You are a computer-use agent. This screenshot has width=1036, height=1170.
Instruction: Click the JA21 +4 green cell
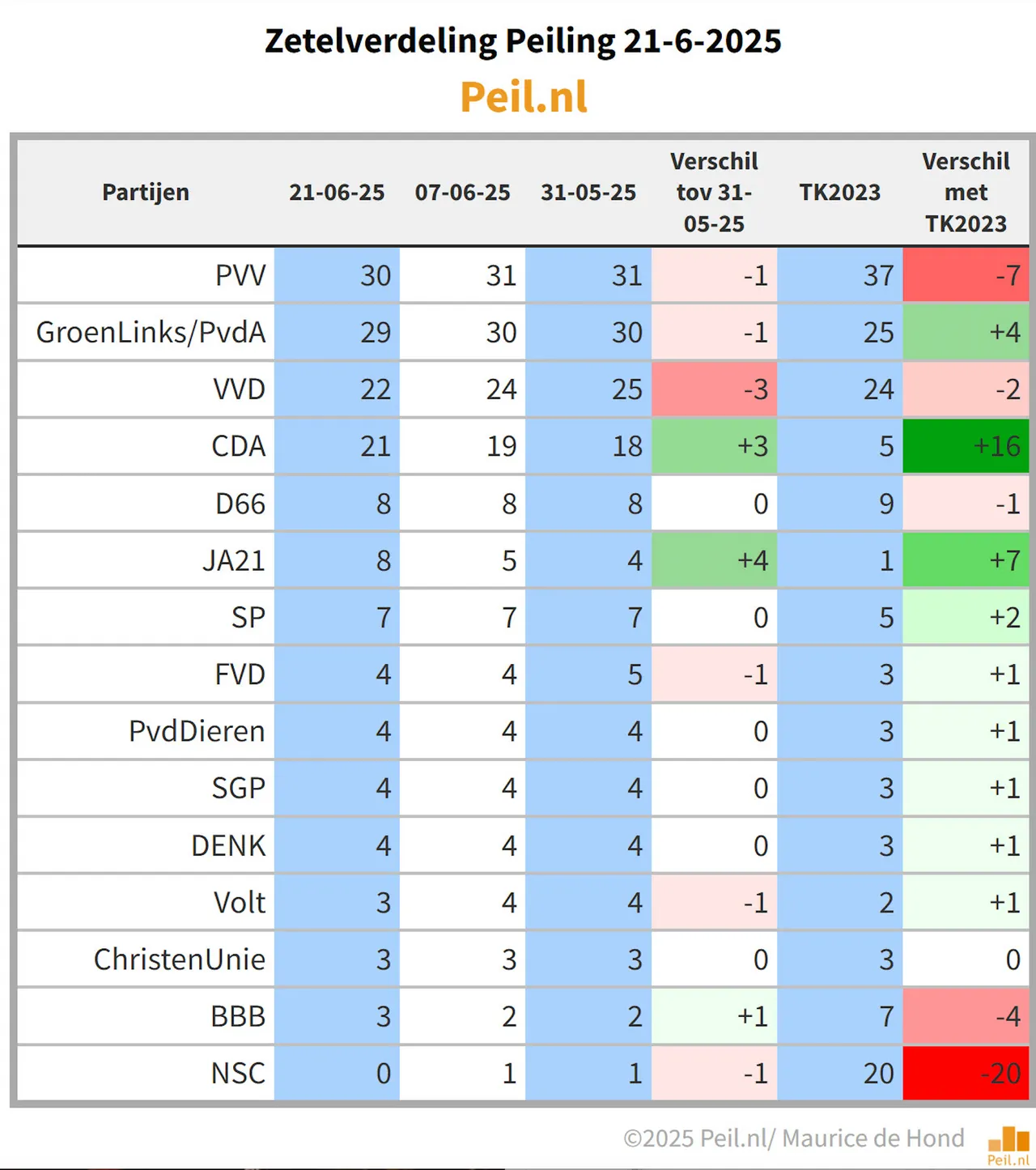point(714,560)
